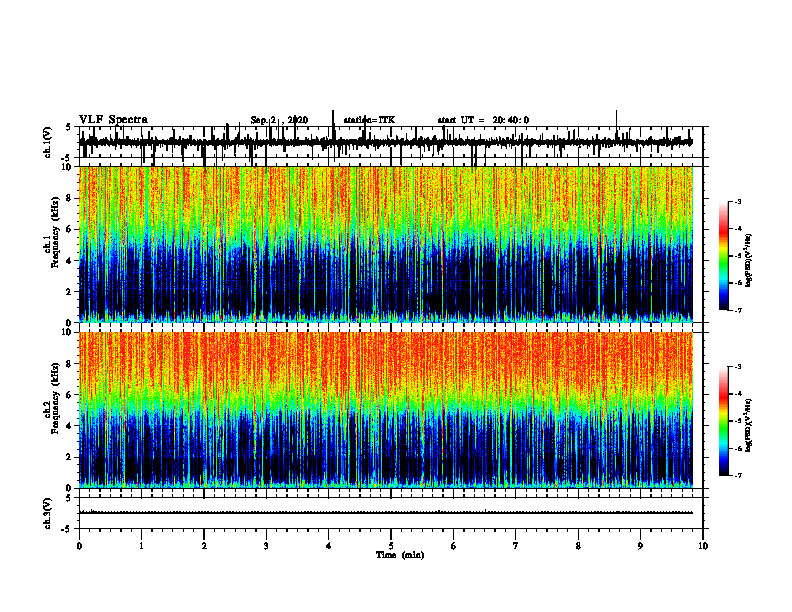Click time axis tick label "9"
The height and width of the screenshot is (612, 792).
pyautogui.click(x=640, y=546)
